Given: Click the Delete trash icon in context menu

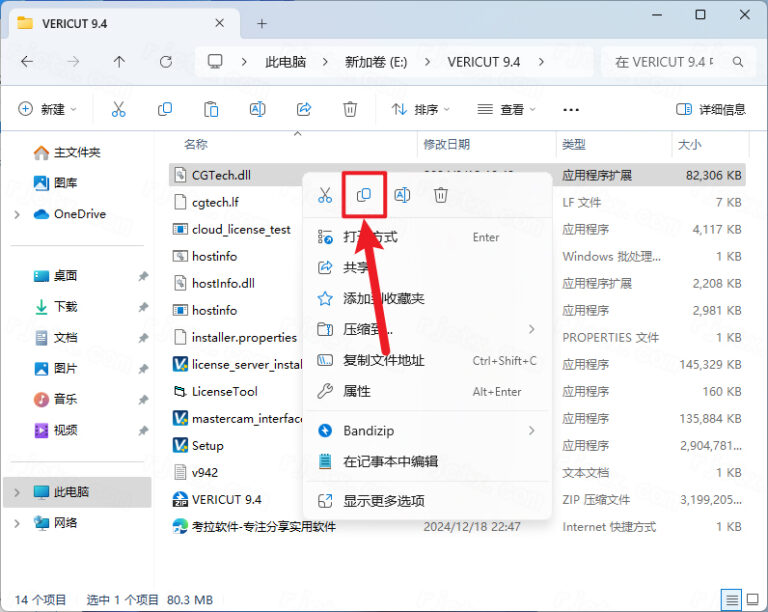Looking at the screenshot, I should [441, 195].
